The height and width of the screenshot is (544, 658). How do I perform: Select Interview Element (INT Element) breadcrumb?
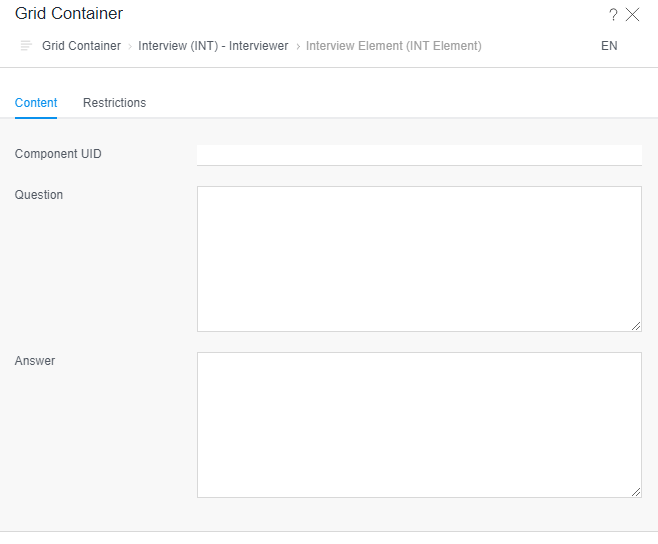point(394,45)
